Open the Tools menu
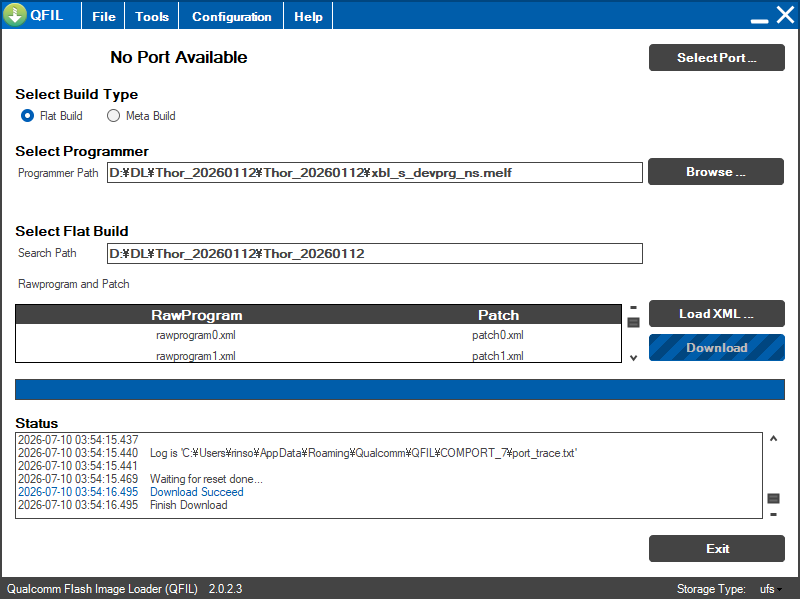Viewport: 800px width, 599px height. pos(152,16)
